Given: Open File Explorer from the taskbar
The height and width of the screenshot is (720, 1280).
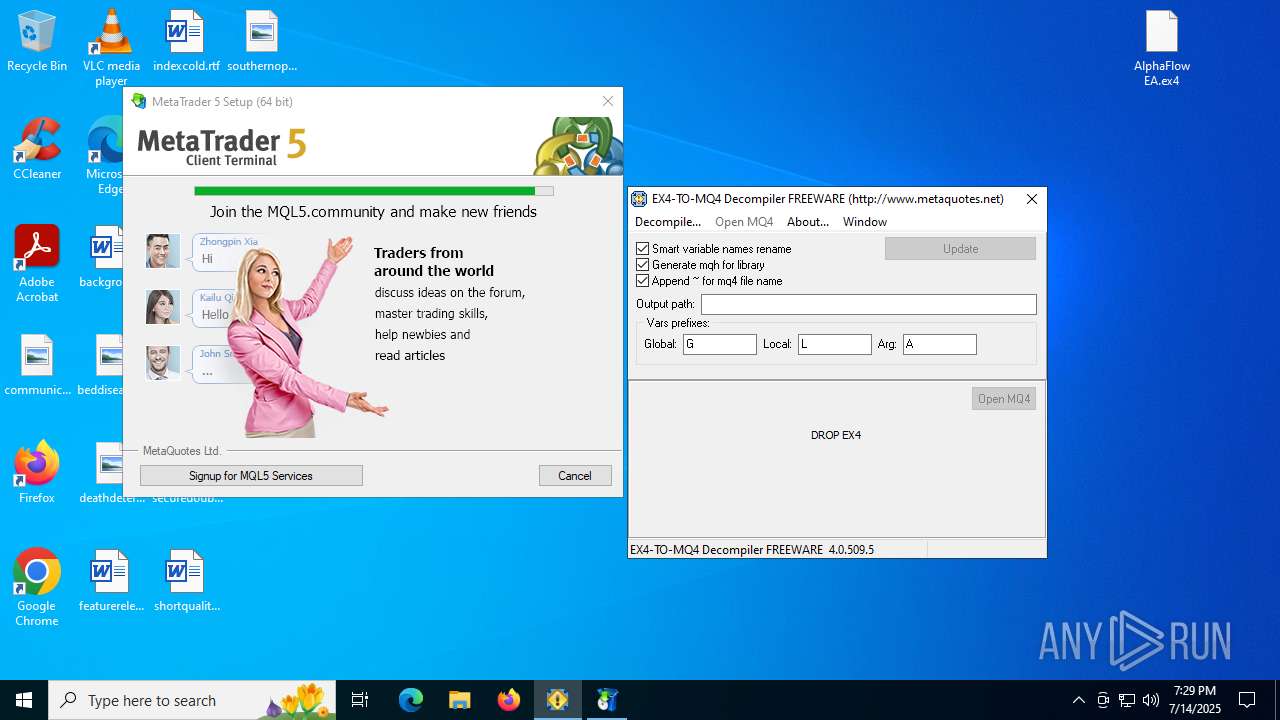Looking at the screenshot, I should pyautogui.click(x=459, y=700).
